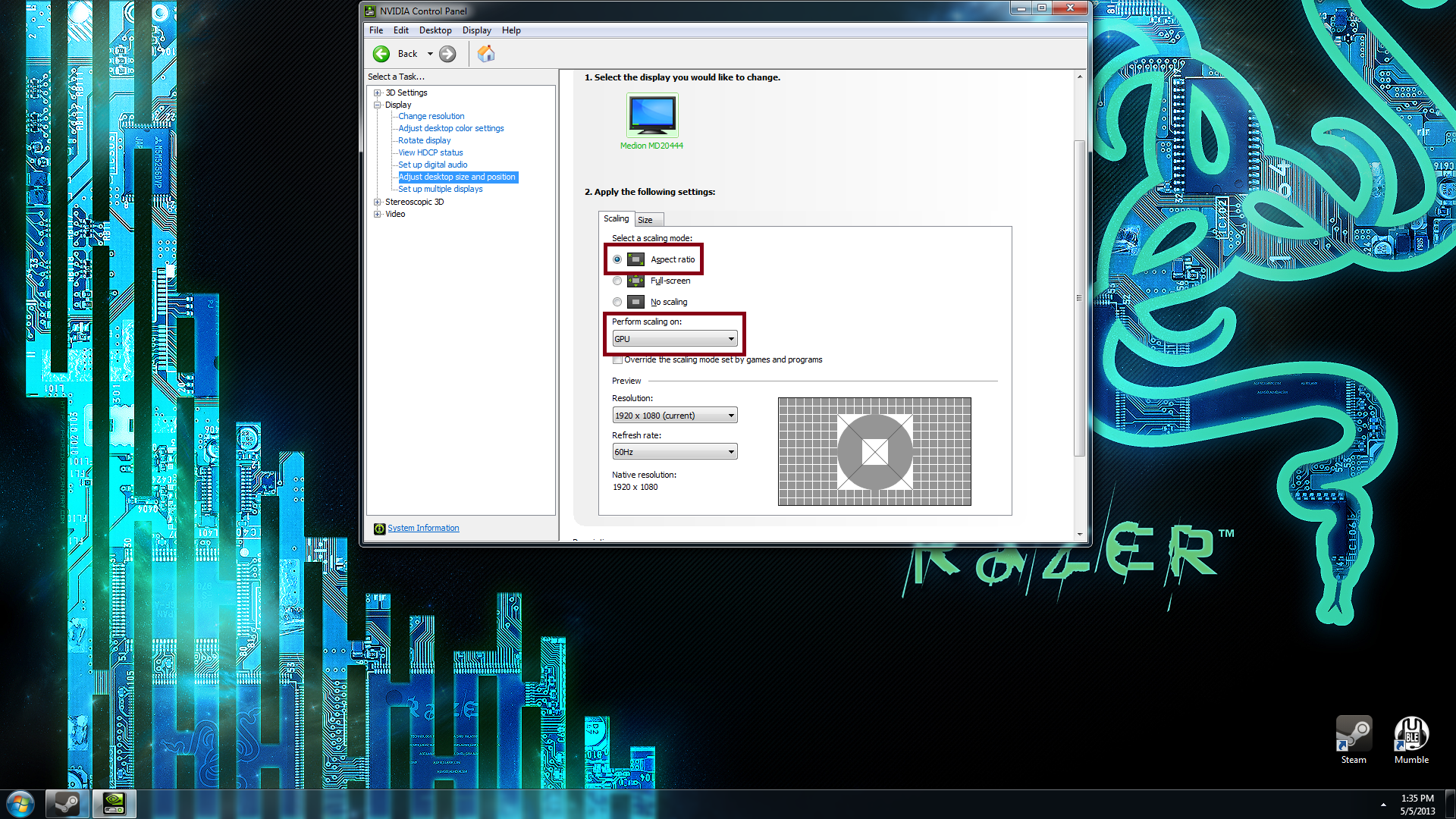Select the Display tree label
Image resolution: width=1456 pixels, height=819 pixels.
(x=398, y=105)
